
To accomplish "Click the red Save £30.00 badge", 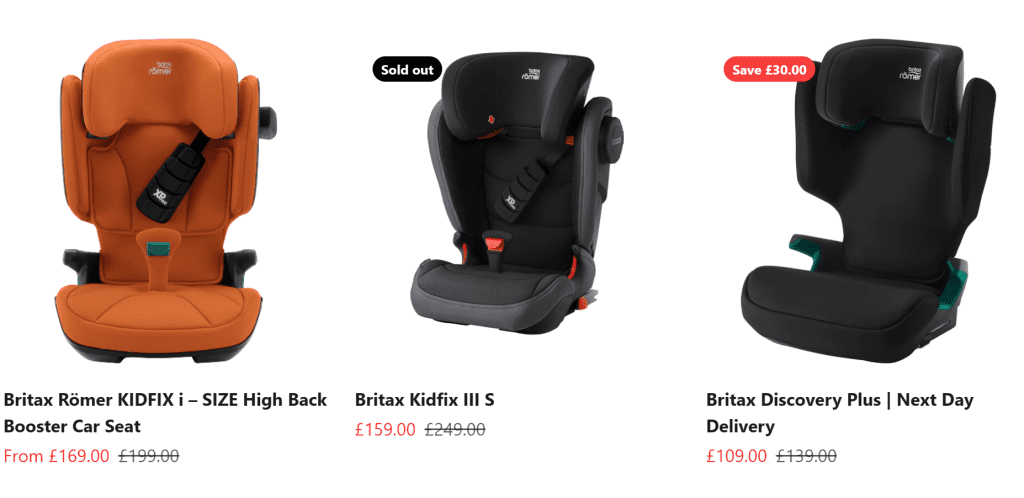I will (x=769, y=70).
